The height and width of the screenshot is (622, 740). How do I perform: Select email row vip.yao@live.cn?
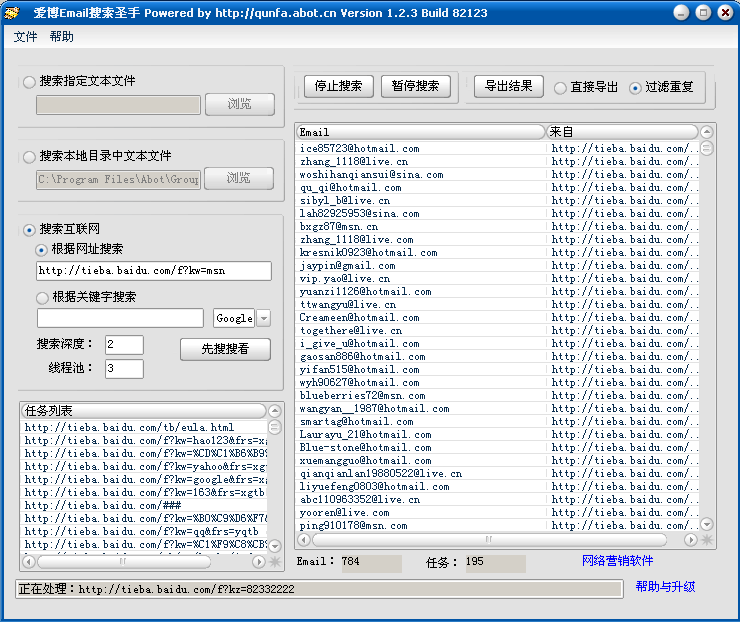[x=498, y=279]
